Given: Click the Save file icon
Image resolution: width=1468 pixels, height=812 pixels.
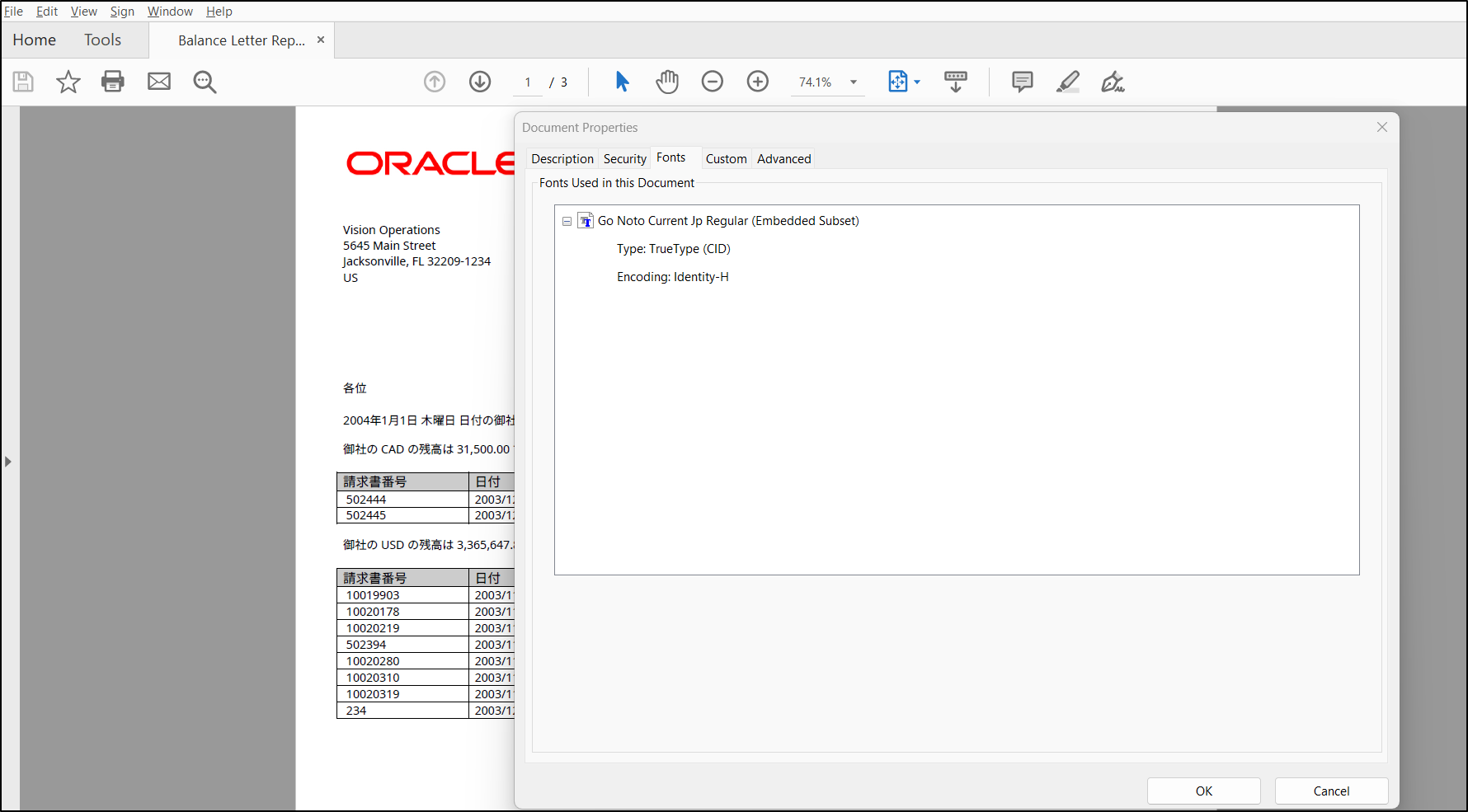Looking at the screenshot, I should pyautogui.click(x=23, y=82).
